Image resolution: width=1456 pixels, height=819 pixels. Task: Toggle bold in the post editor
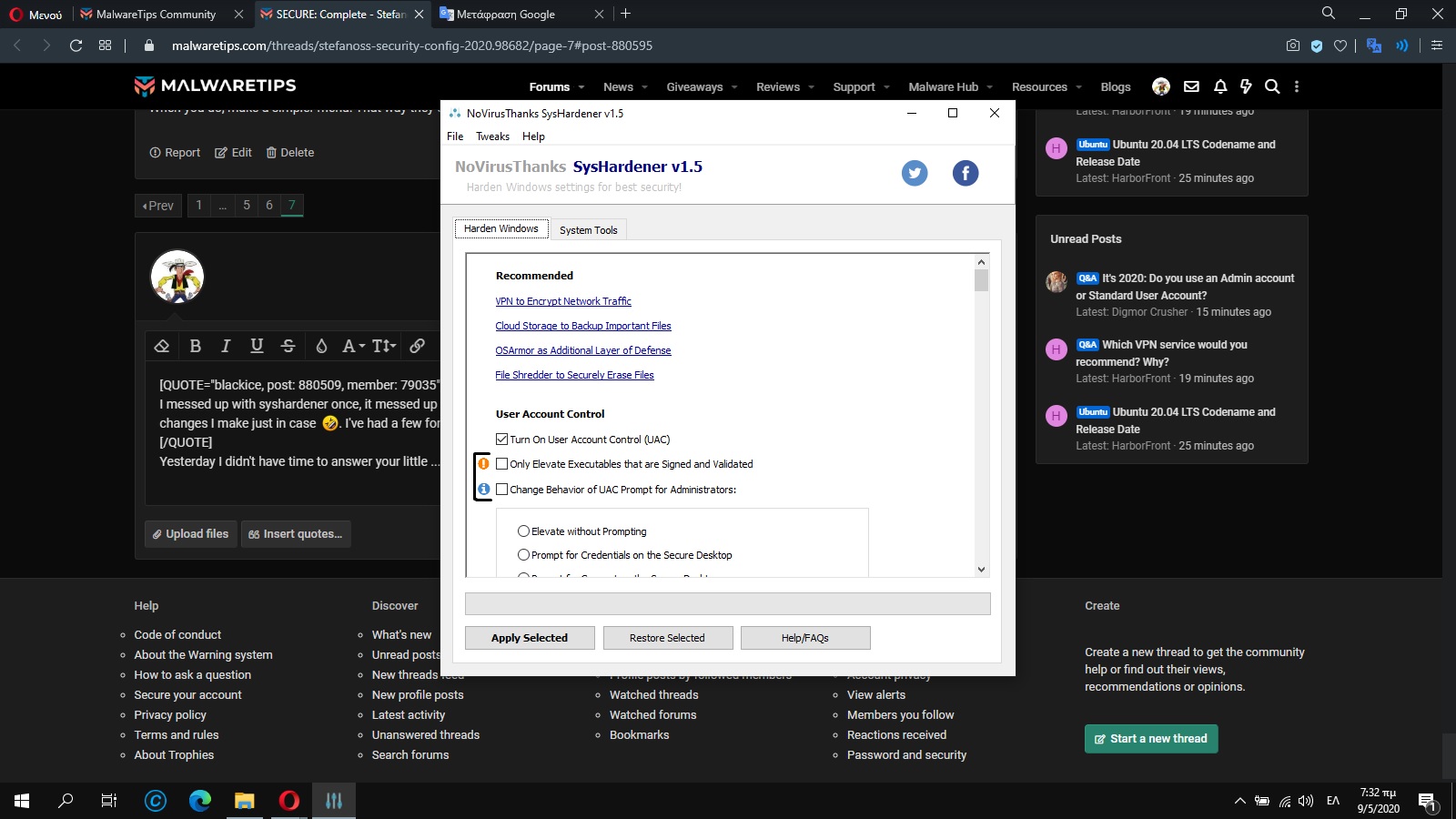[x=195, y=346]
